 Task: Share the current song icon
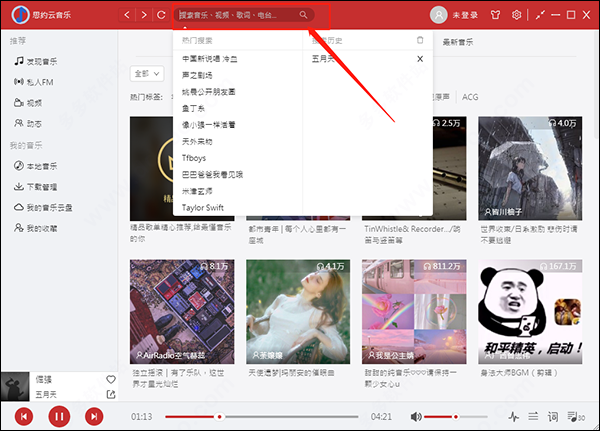click(x=111, y=394)
